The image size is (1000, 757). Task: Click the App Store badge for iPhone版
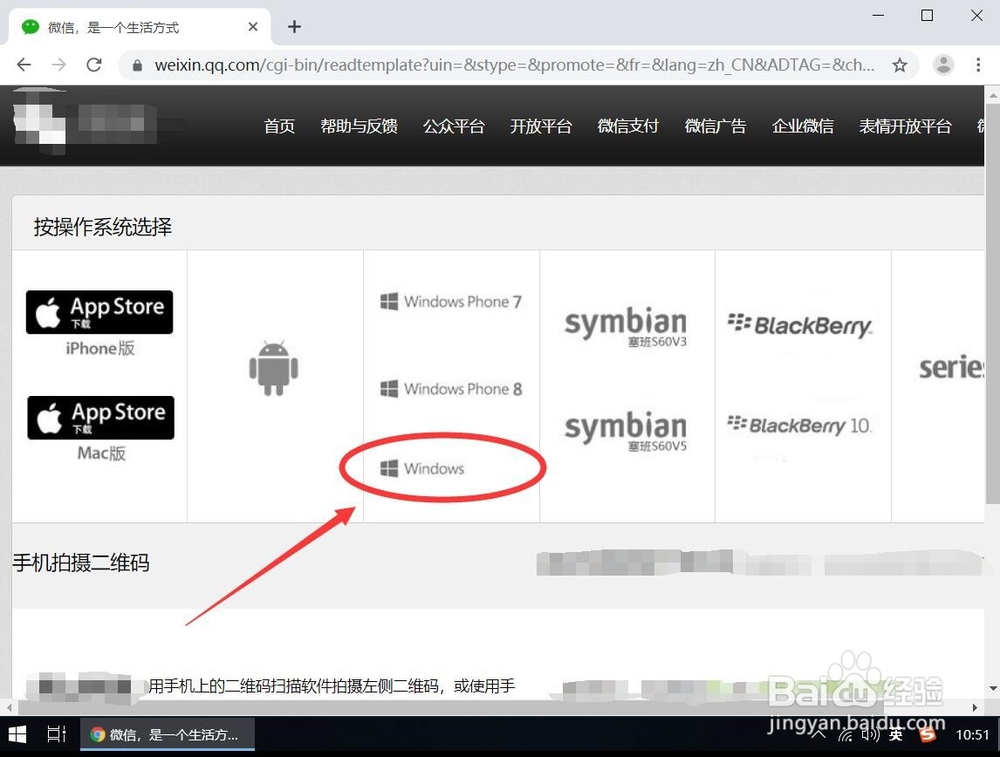tap(99, 312)
